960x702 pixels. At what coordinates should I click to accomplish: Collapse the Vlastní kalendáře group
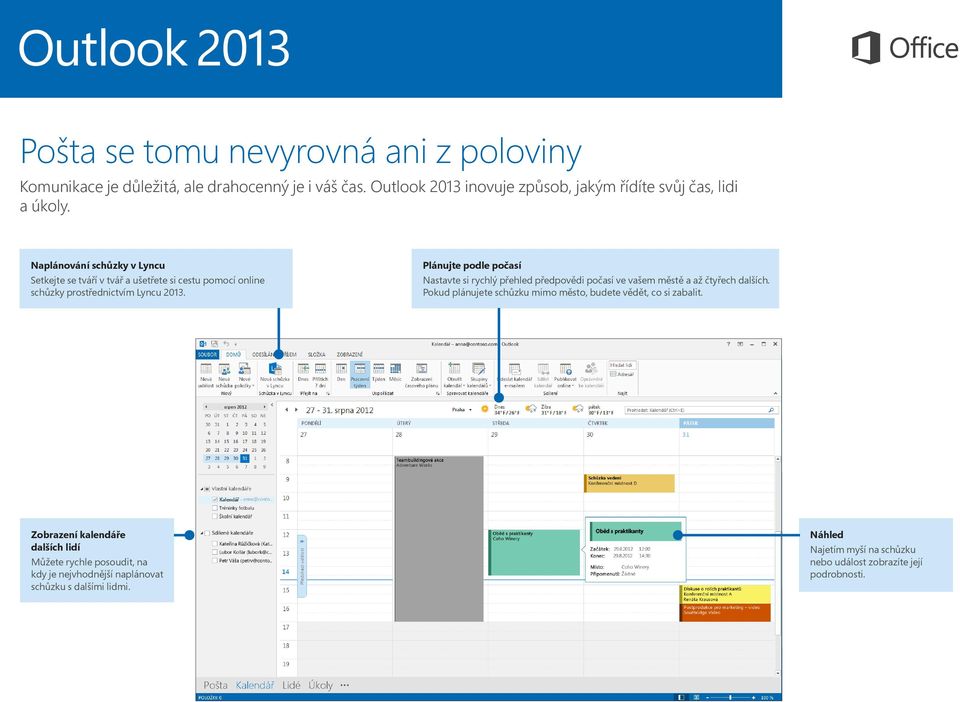point(201,489)
